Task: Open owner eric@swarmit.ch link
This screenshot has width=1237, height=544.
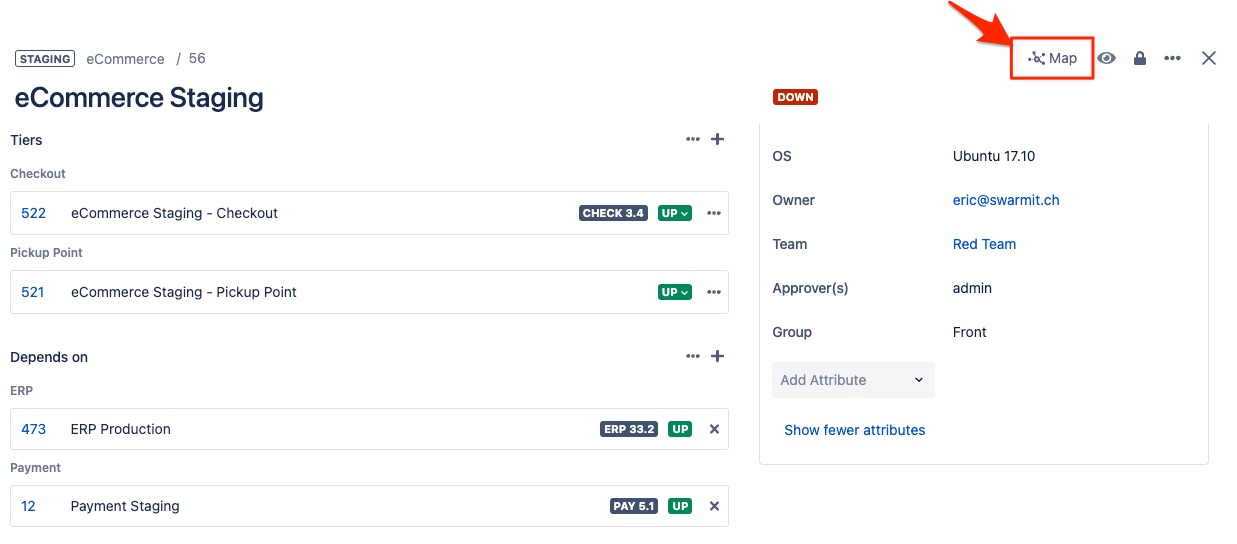Action: click(1005, 200)
